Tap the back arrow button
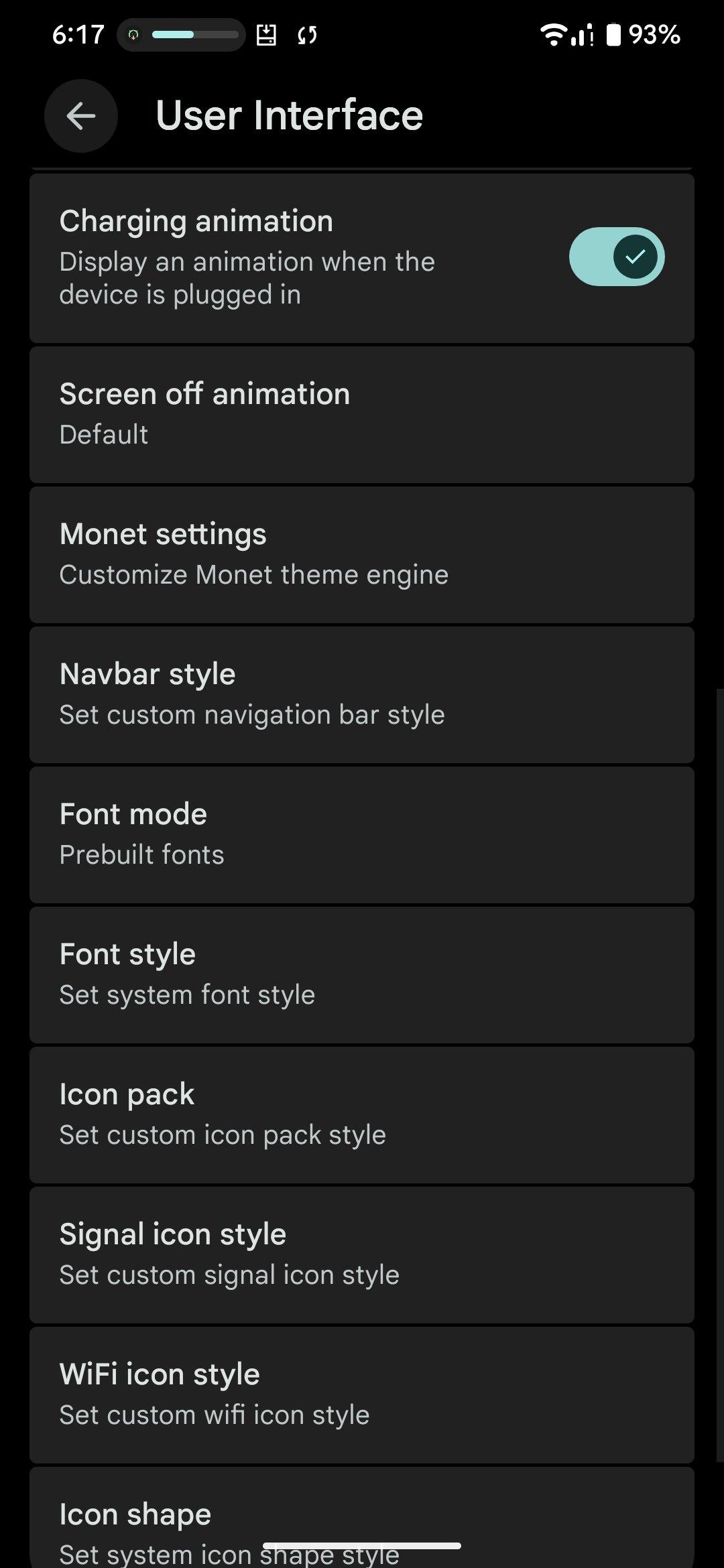 81,116
